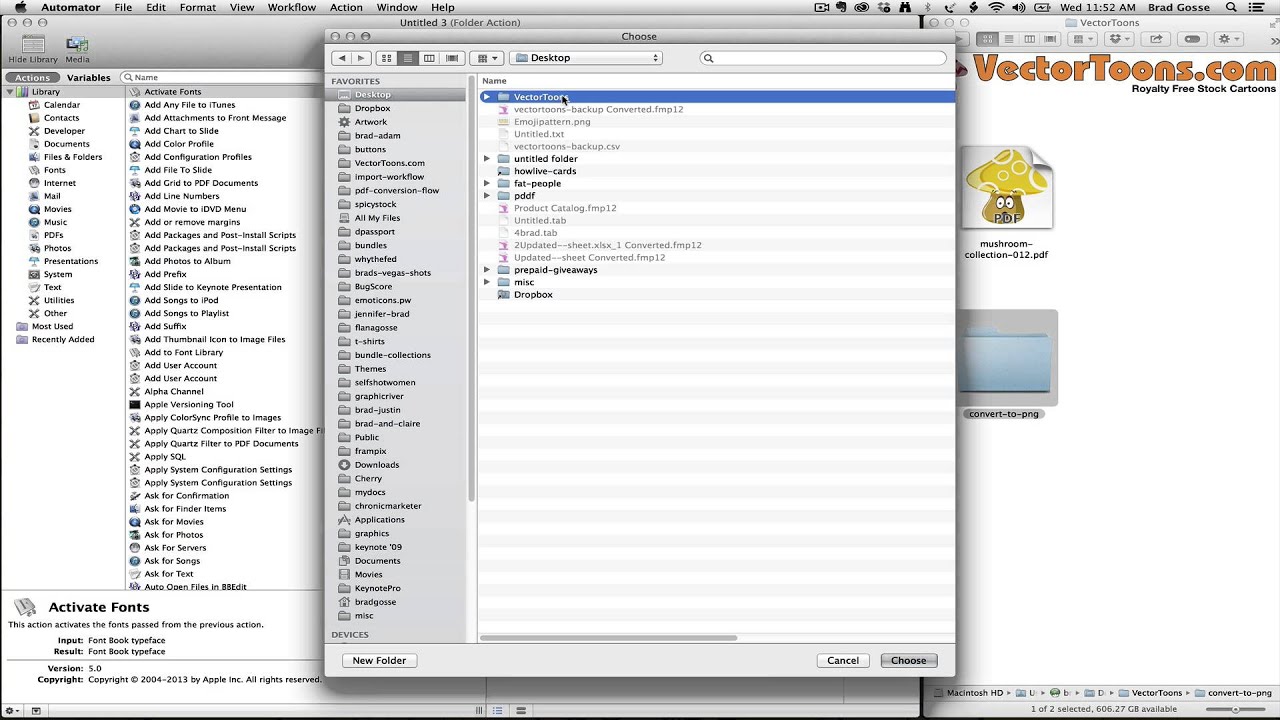Switch Choose dialog to cover flow view
The image size is (1280, 720).
[452, 58]
